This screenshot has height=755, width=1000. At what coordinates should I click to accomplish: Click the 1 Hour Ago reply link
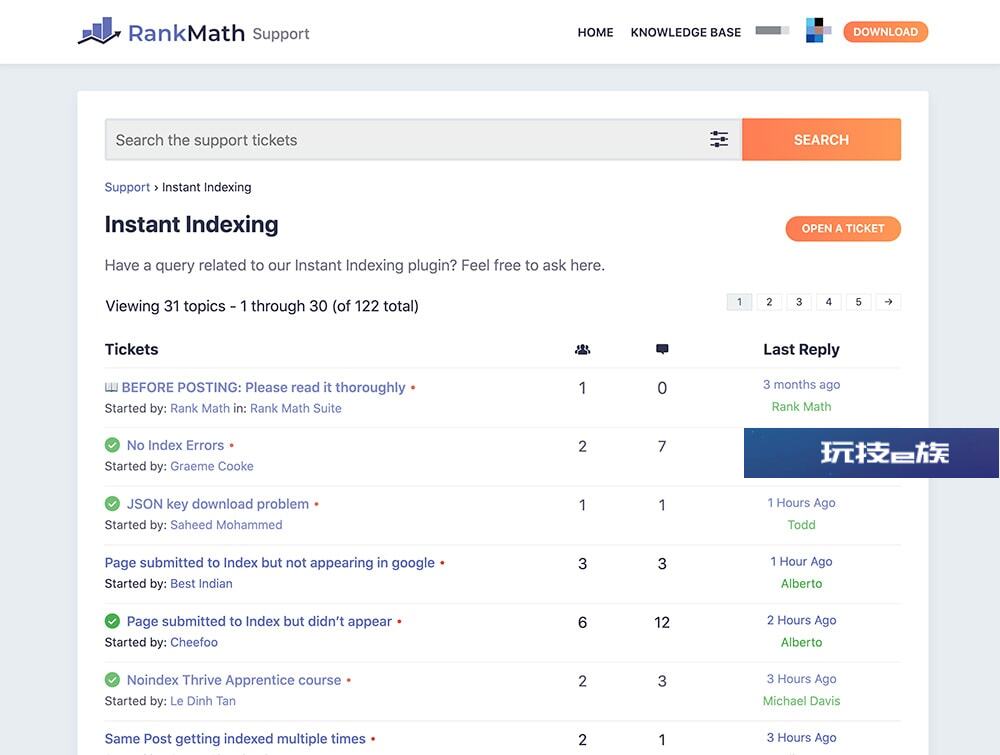click(802, 561)
